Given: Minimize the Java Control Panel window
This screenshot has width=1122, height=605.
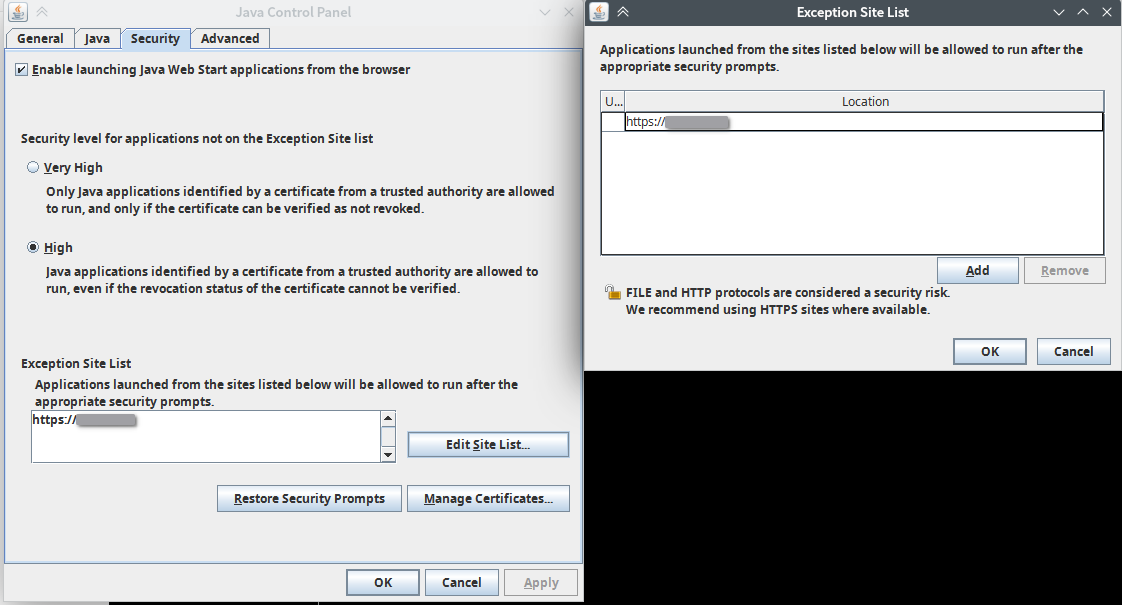Looking at the screenshot, I should [545, 12].
